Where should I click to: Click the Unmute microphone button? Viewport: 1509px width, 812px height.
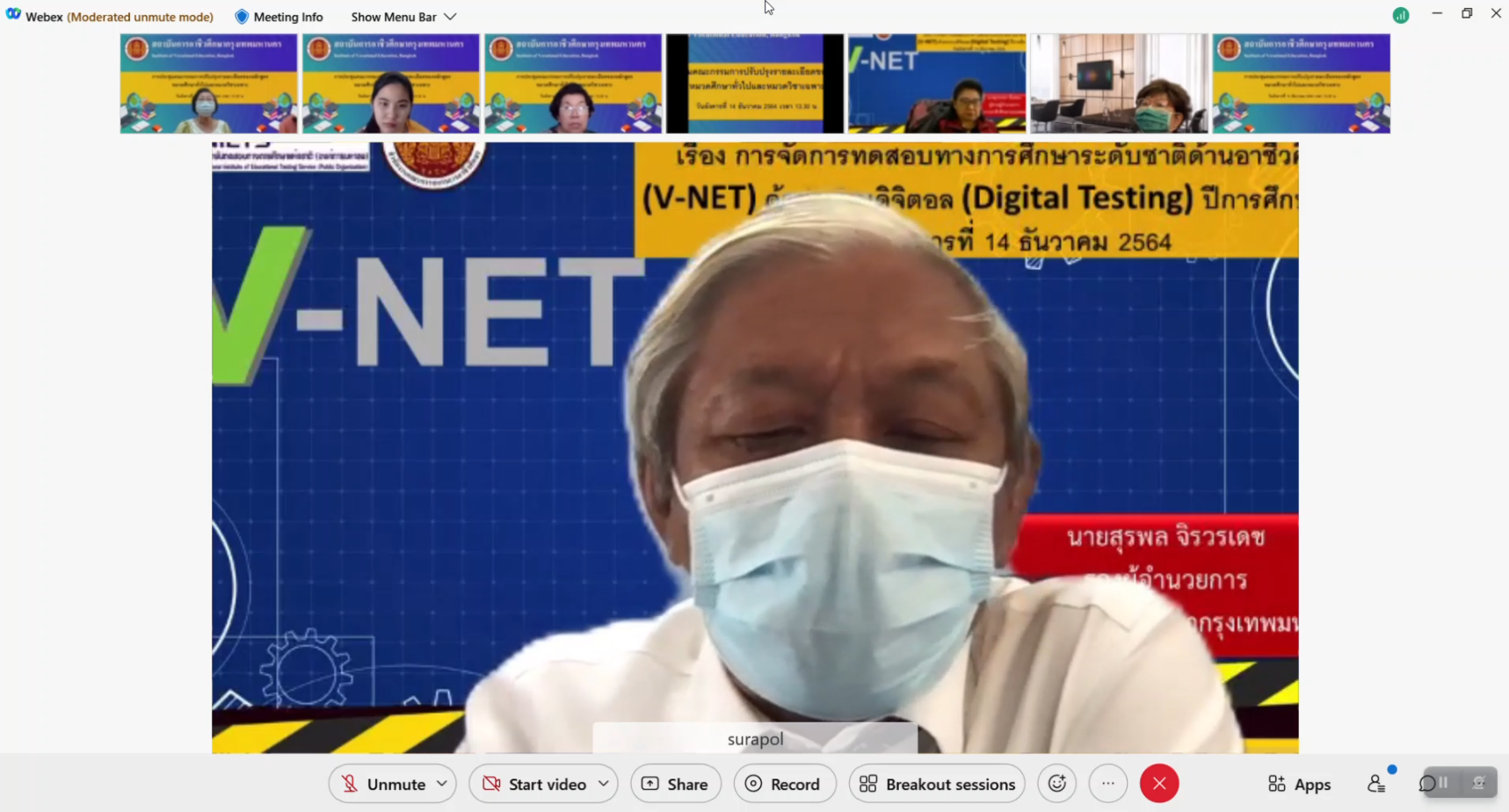(x=383, y=784)
